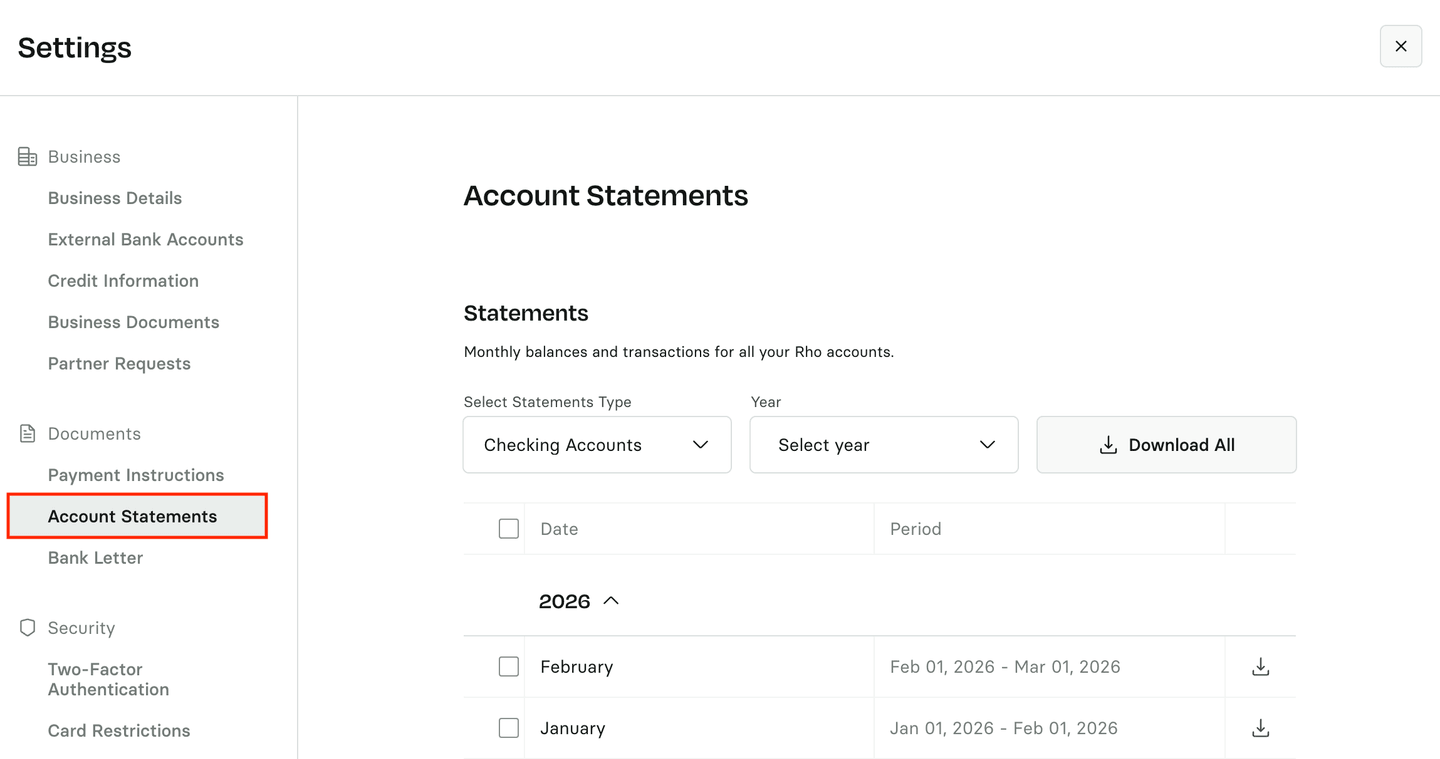Click the Documents section file icon
Image resolution: width=1440 pixels, height=759 pixels.
27,434
